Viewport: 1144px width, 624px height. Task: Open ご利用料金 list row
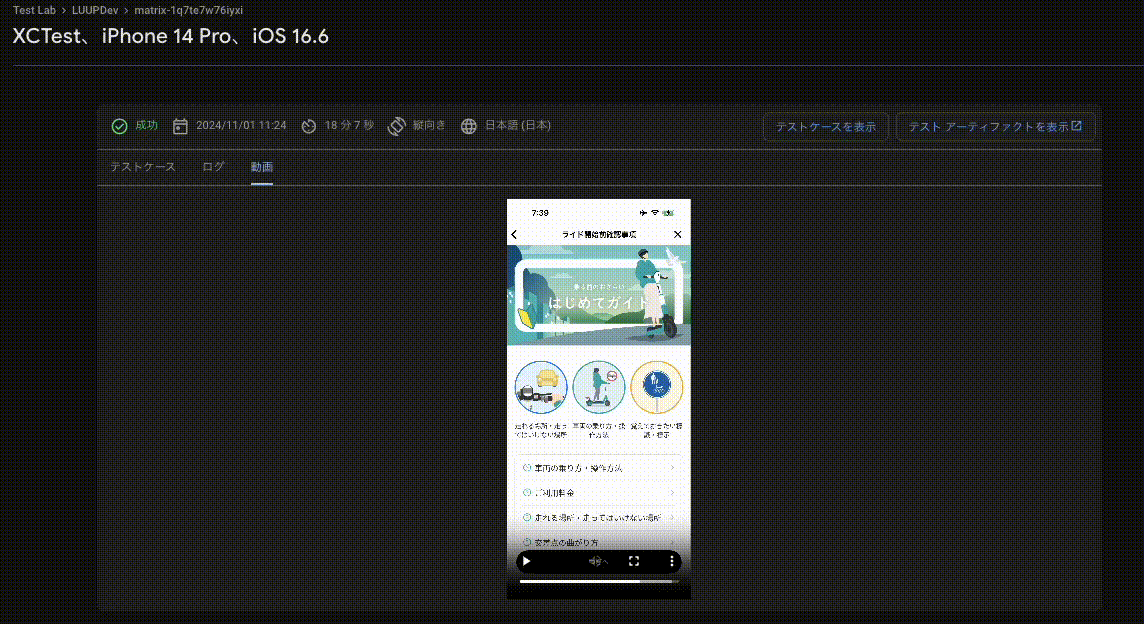tap(599, 493)
